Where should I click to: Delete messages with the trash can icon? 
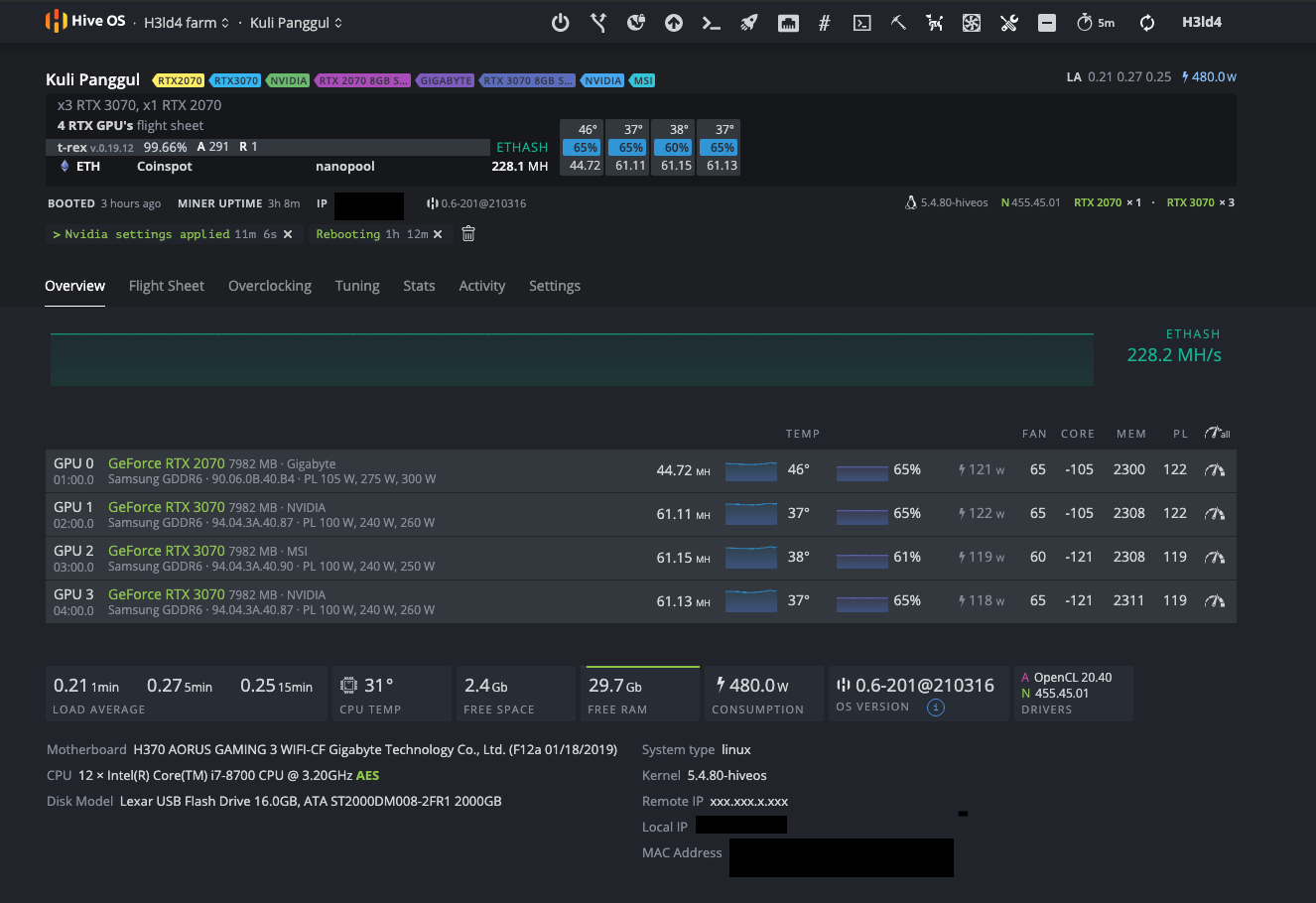point(468,234)
